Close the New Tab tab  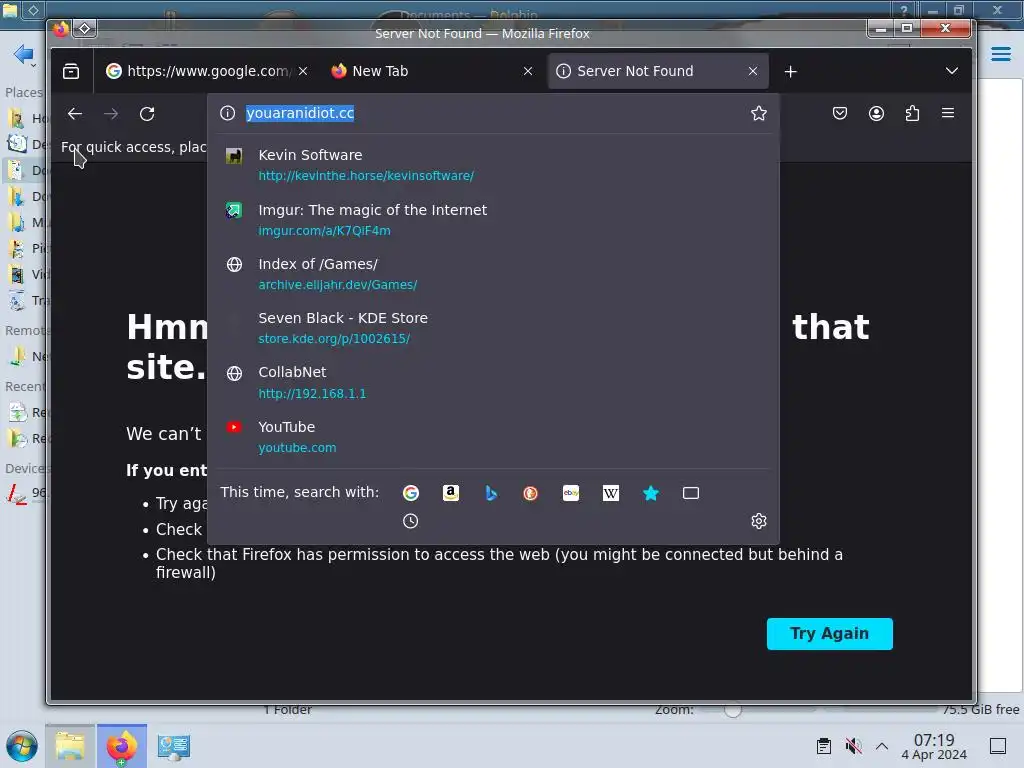tap(528, 71)
